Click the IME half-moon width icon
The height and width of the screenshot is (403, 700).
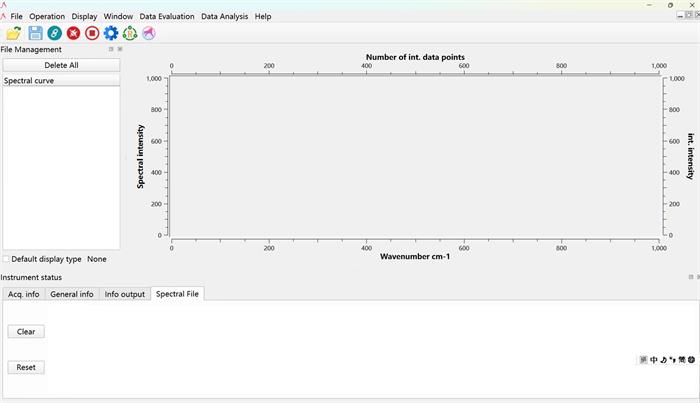pos(663,360)
